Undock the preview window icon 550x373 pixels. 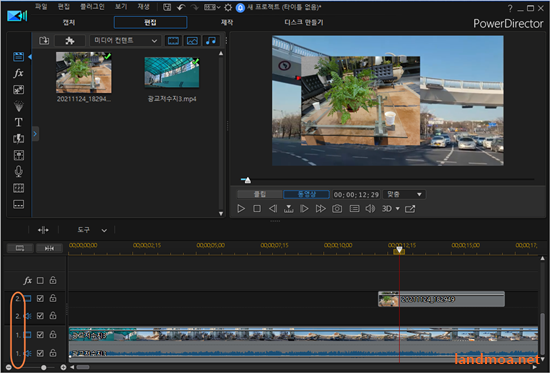410,209
